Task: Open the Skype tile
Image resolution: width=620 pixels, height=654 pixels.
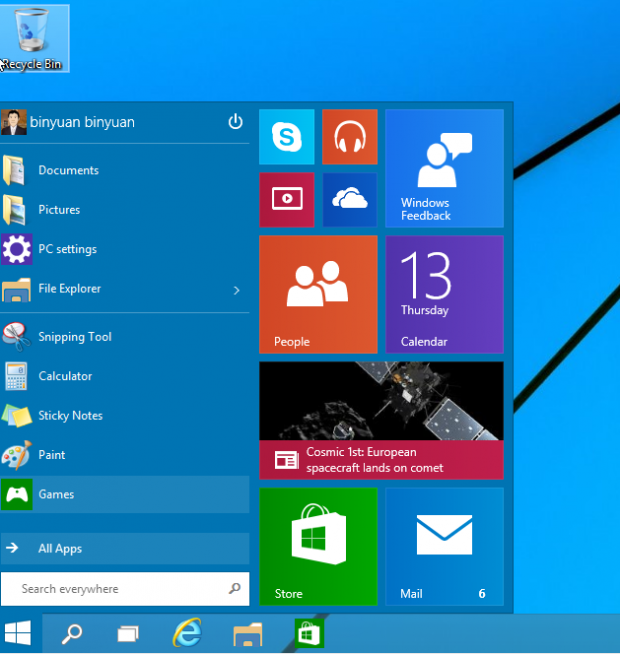Action: (x=287, y=137)
